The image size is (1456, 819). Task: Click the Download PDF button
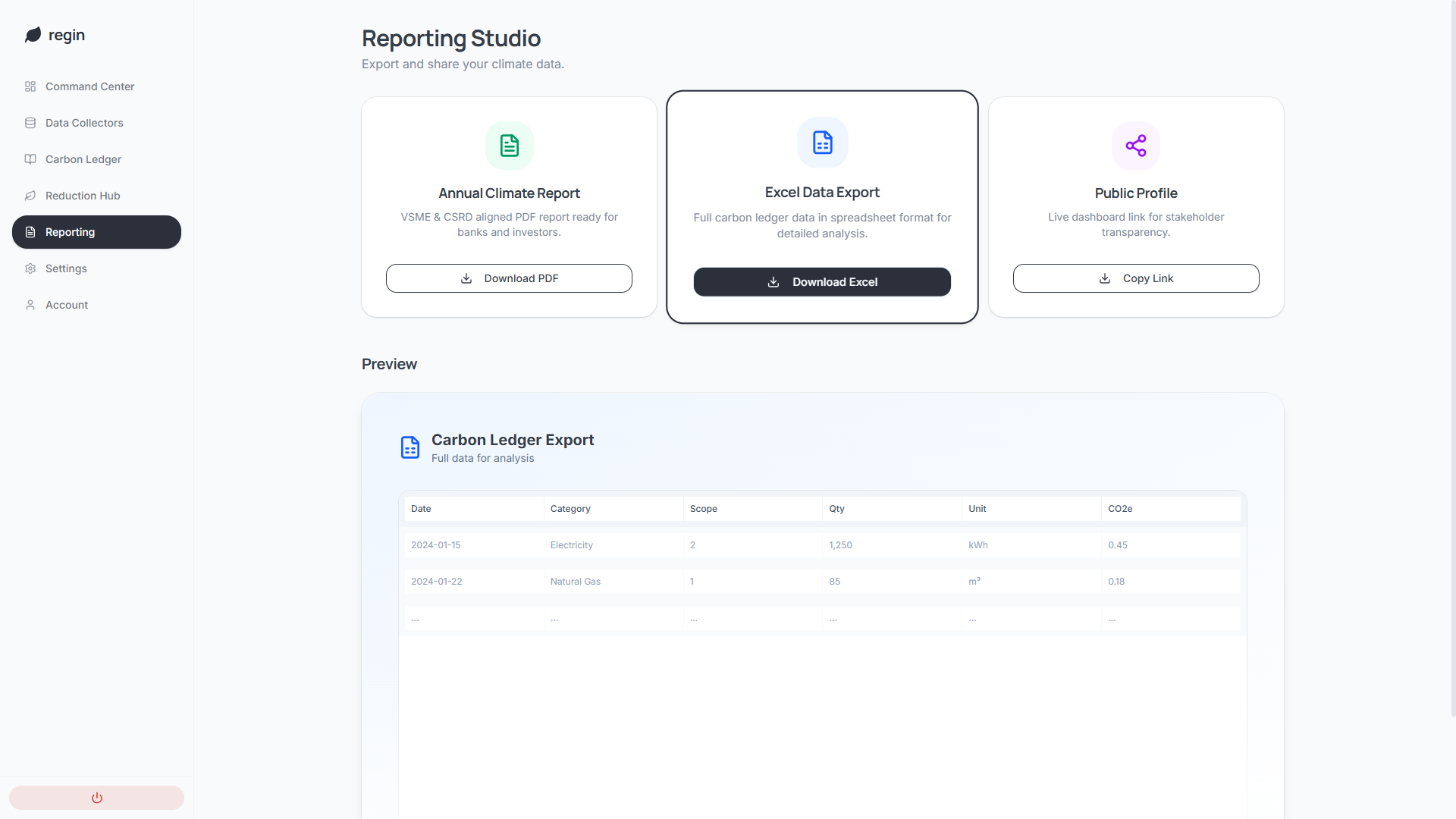point(509,278)
